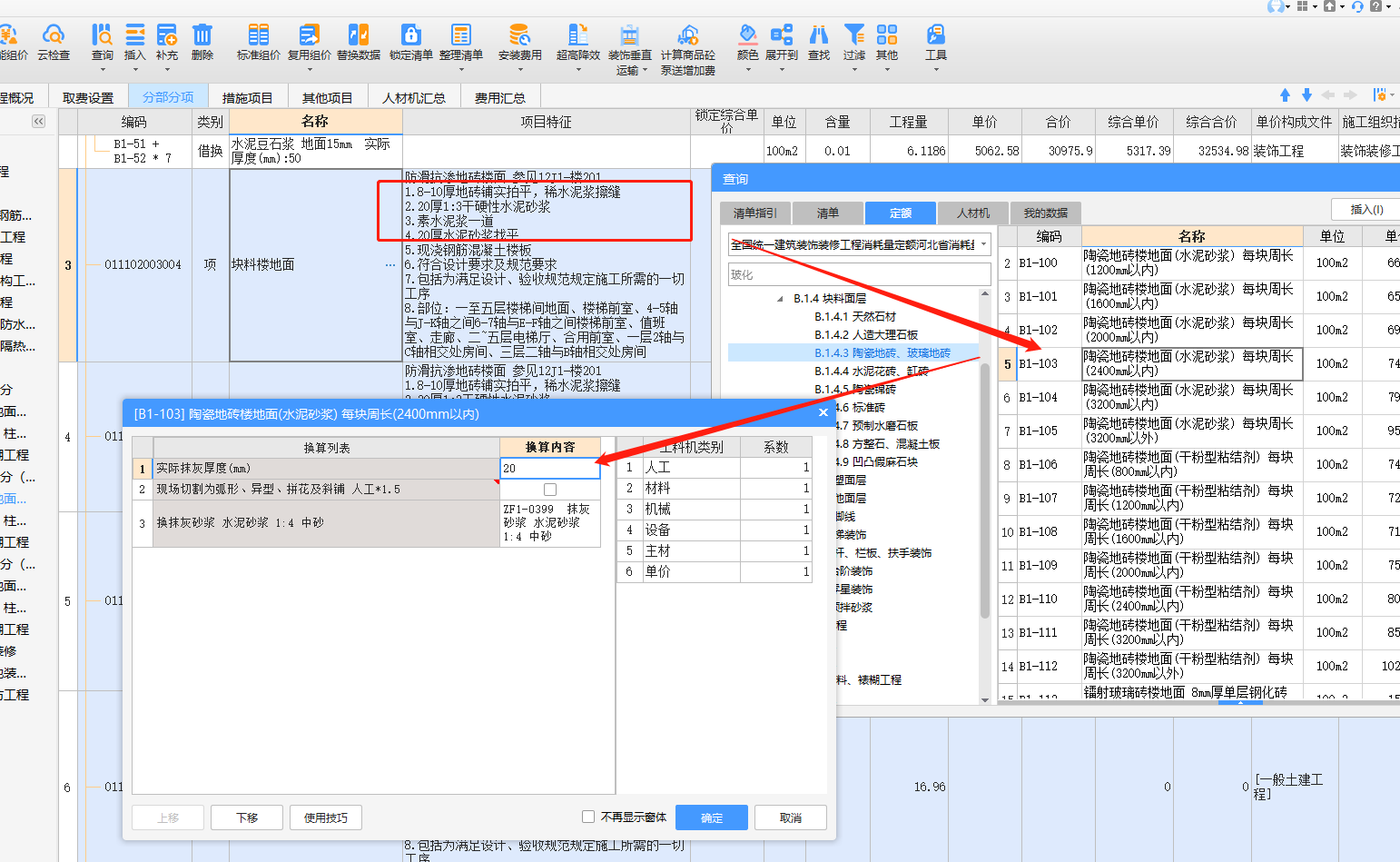Click the 删除 delete trash icon
Image resolution: width=1400 pixels, height=862 pixels.
click(202, 43)
